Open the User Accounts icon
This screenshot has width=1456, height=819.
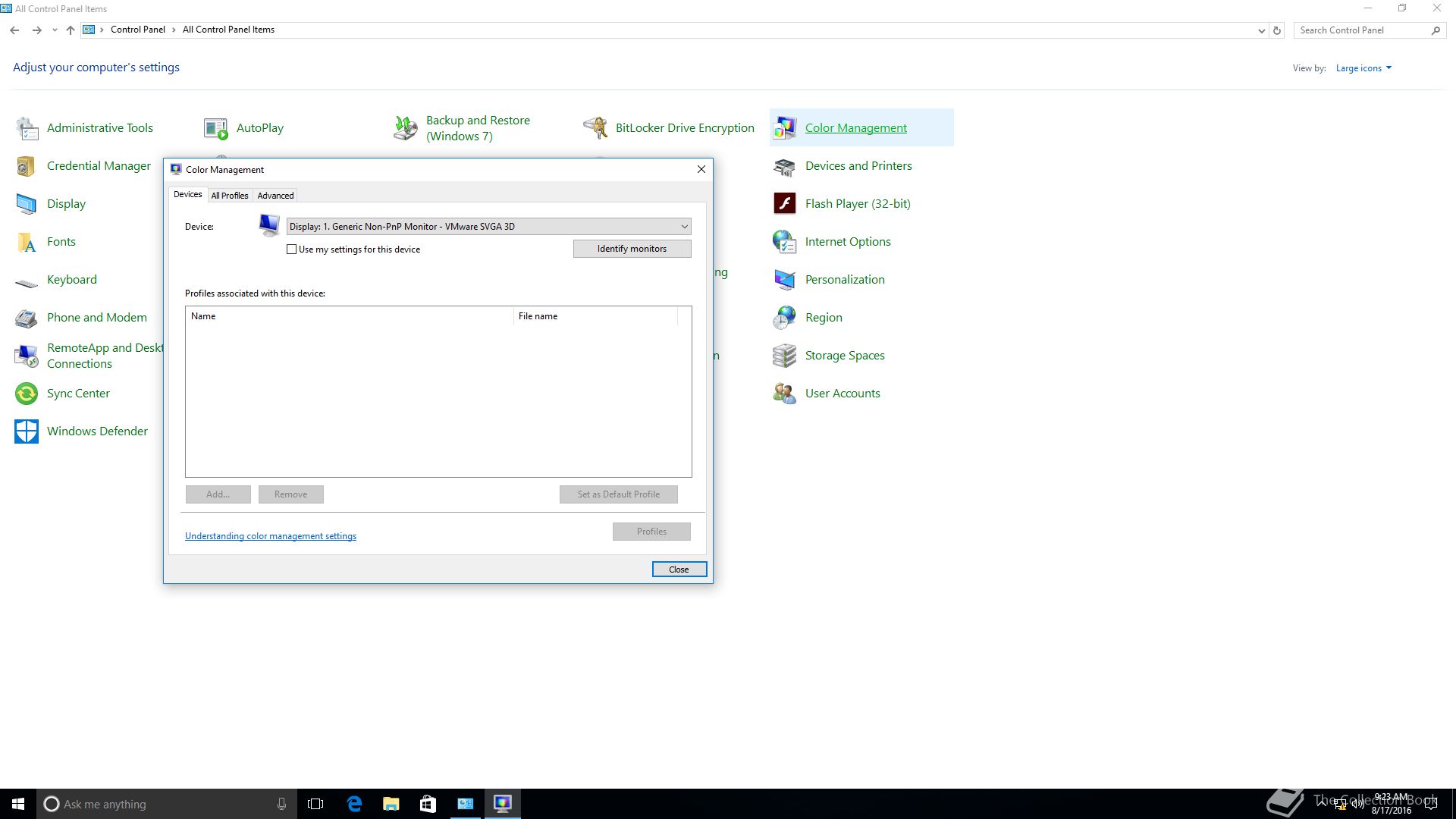(x=785, y=394)
